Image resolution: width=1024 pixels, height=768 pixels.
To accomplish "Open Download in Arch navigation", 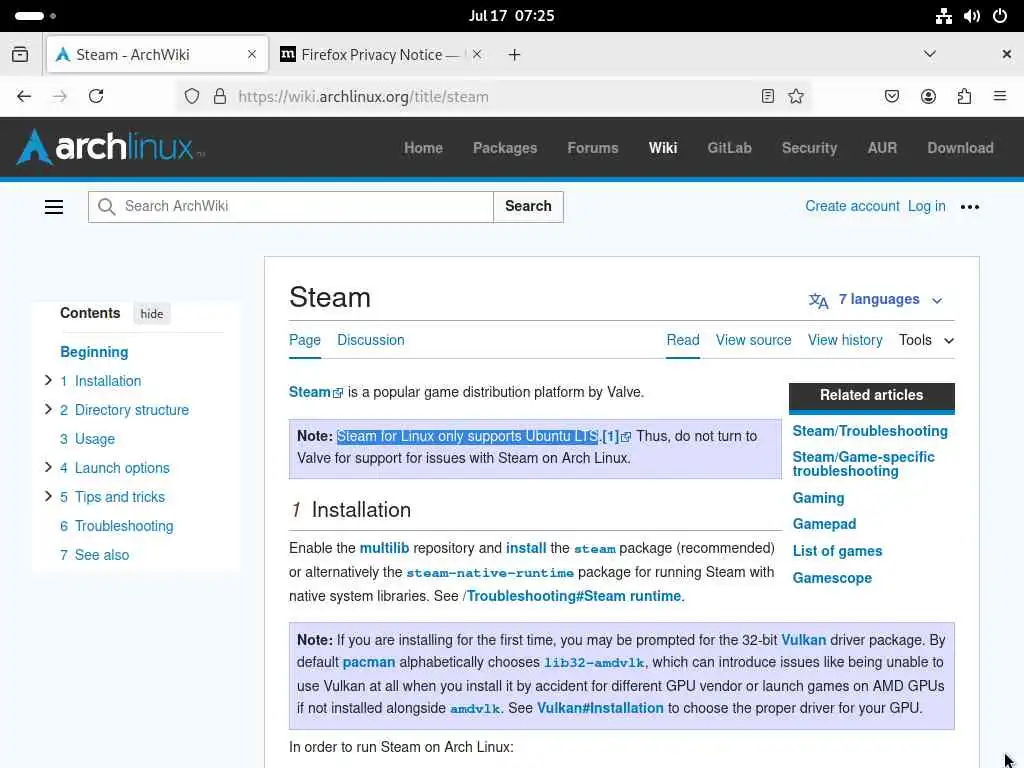I will coord(960,148).
